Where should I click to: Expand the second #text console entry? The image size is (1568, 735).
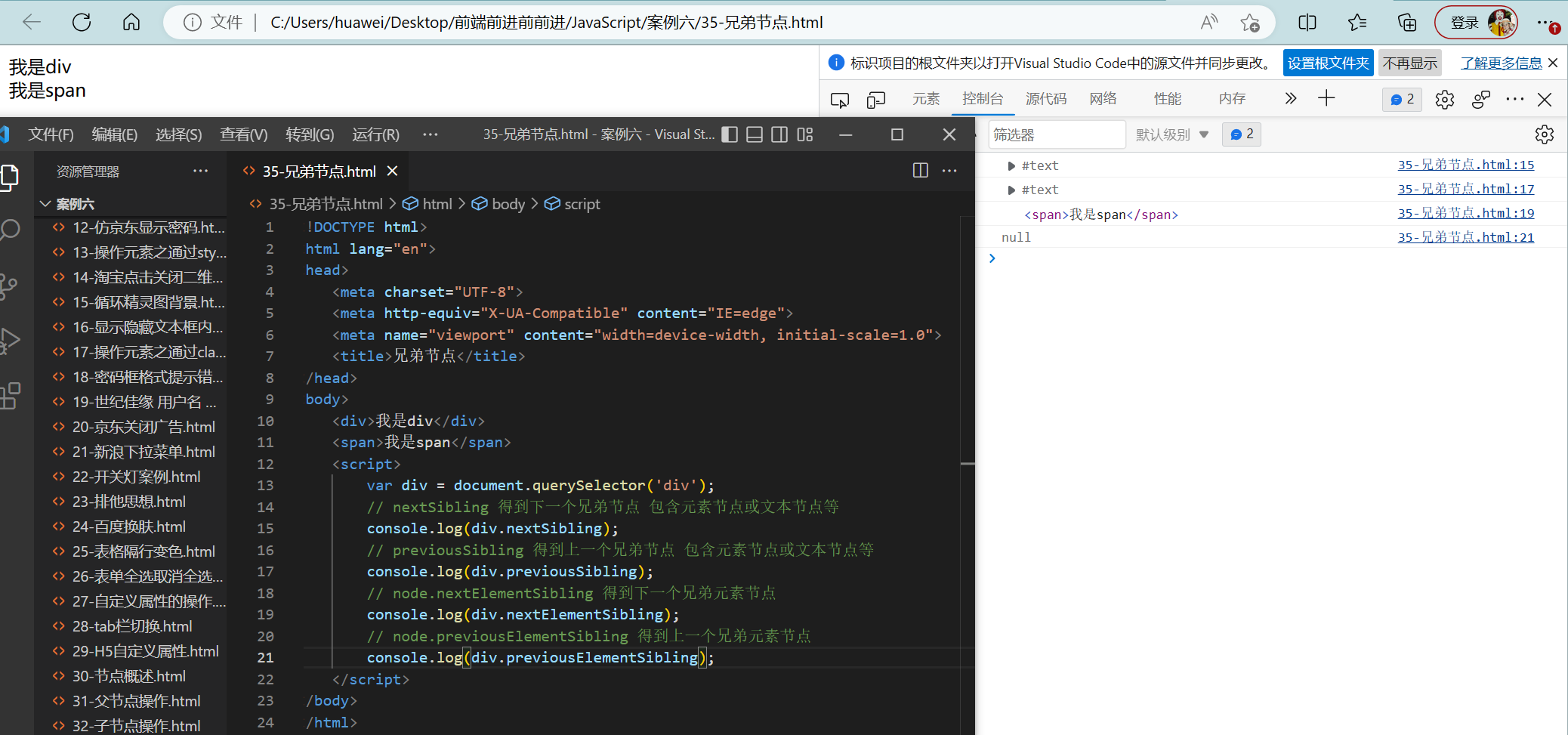1011,190
